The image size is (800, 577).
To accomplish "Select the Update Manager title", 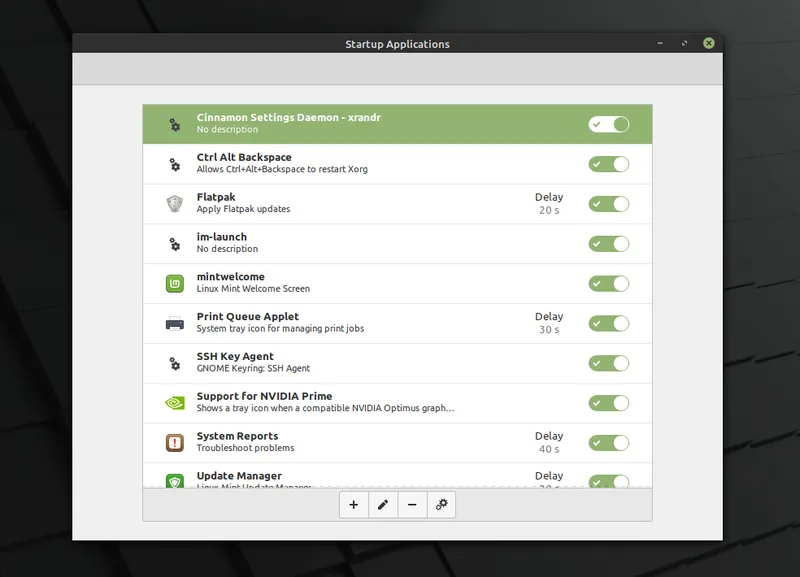I will pos(239,475).
